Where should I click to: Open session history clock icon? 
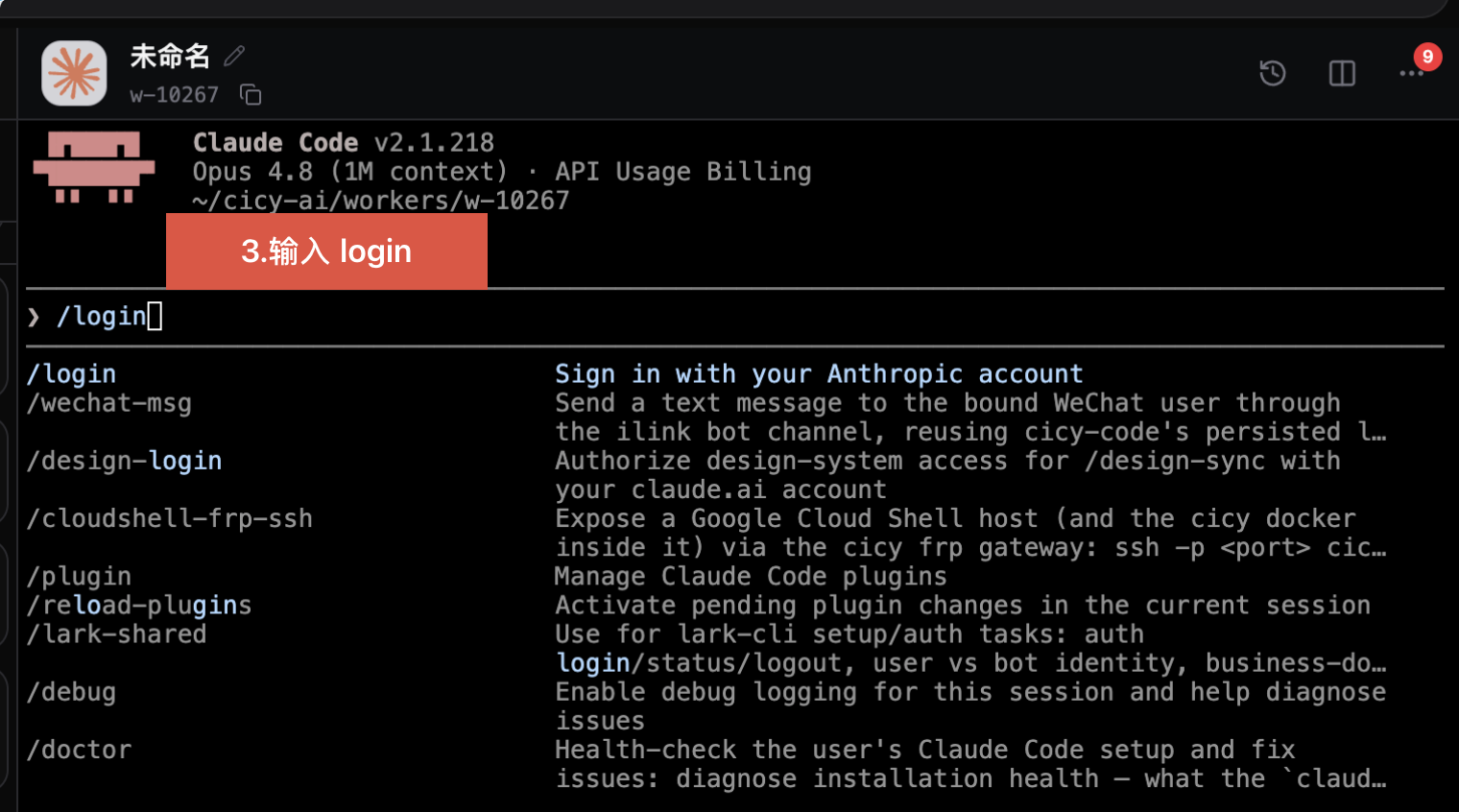[1272, 73]
